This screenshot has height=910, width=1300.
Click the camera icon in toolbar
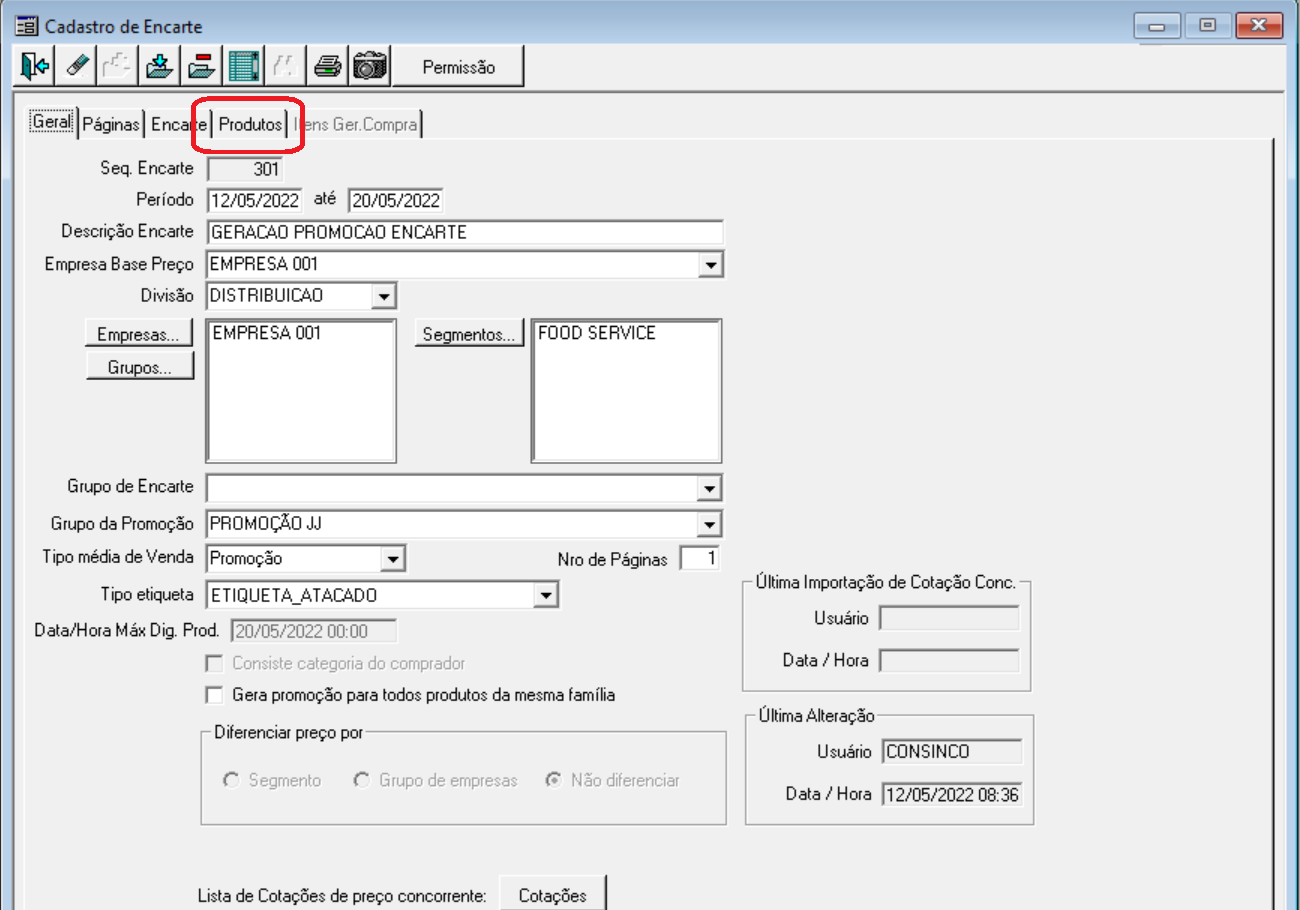370,66
